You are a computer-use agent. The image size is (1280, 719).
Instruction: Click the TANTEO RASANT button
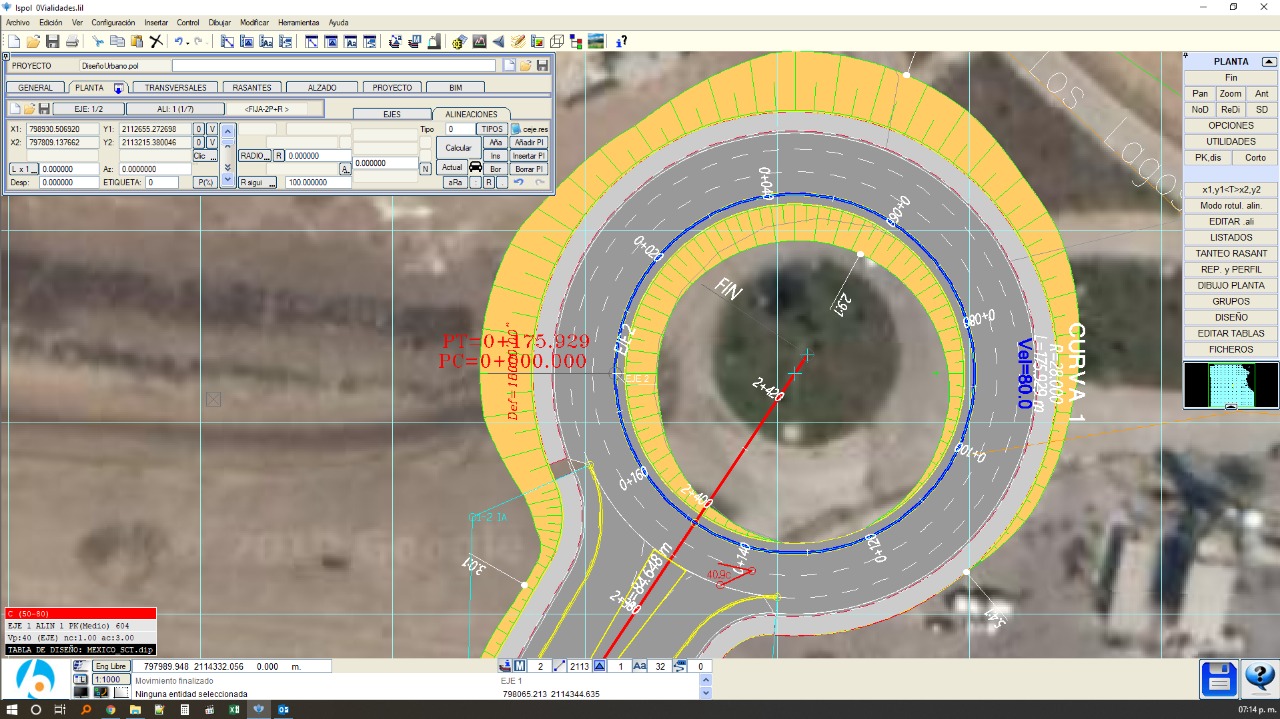coord(1231,254)
